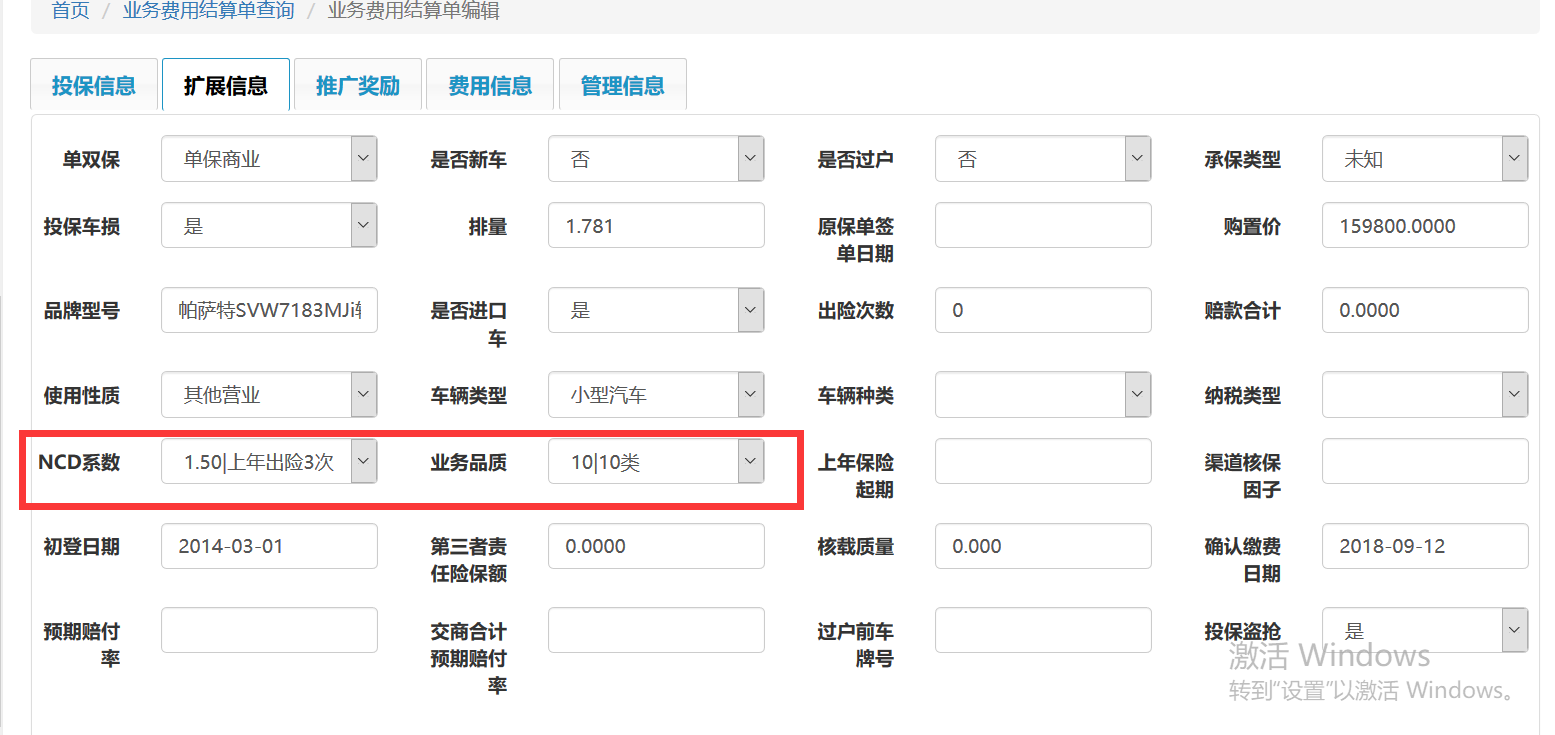Expand the 是否过户 dropdown

(1043, 159)
